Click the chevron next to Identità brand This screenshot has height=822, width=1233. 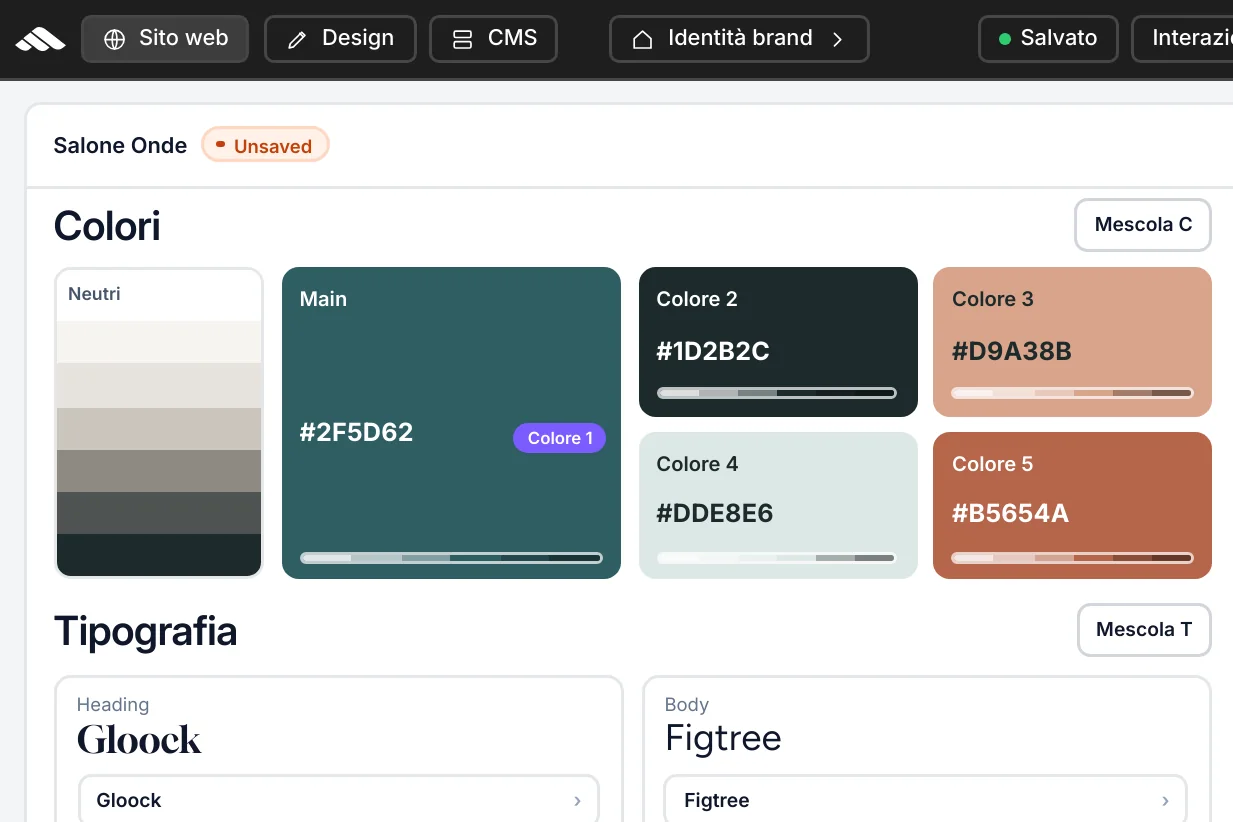coord(838,39)
